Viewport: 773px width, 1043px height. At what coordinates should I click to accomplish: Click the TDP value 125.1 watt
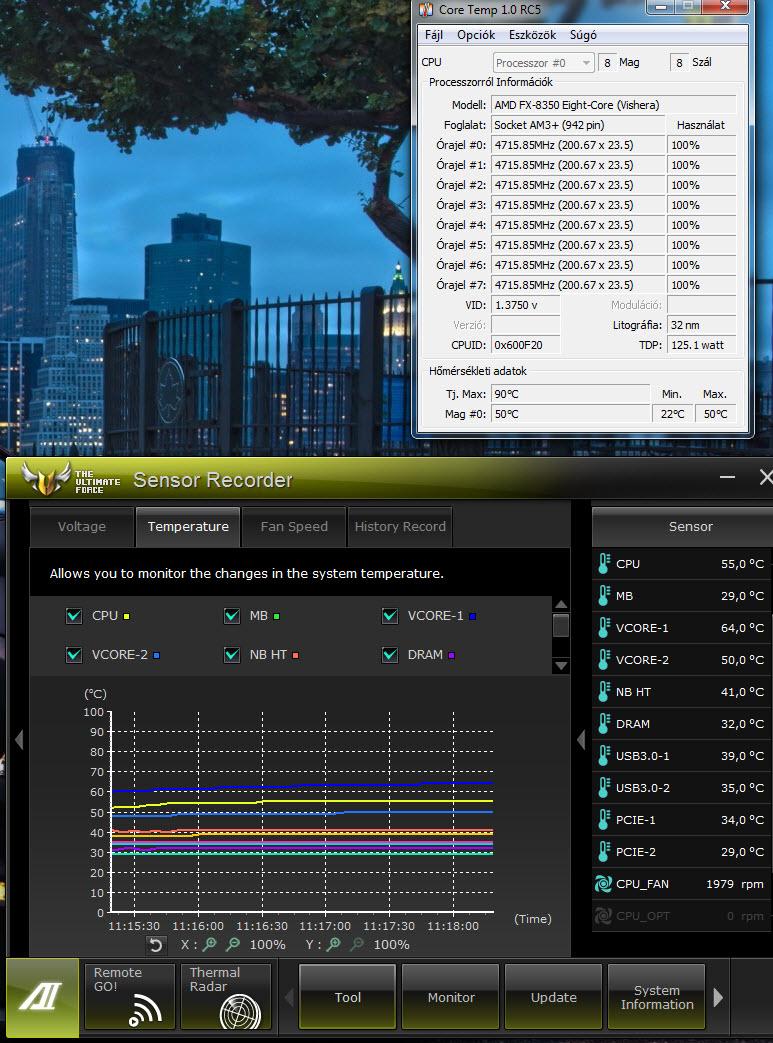(701, 345)
